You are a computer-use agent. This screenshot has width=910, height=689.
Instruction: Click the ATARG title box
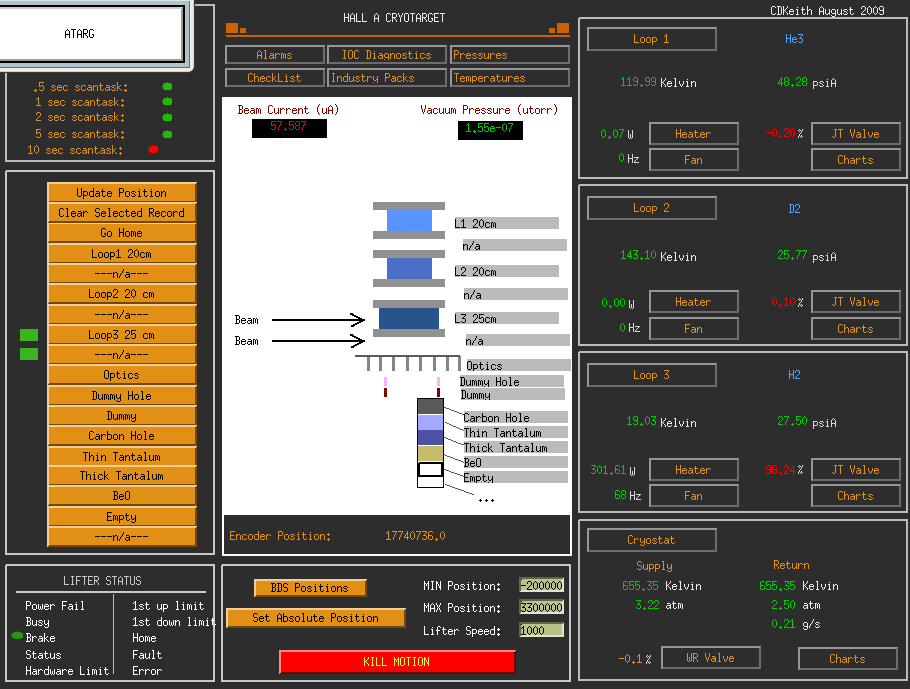[92, 34]
